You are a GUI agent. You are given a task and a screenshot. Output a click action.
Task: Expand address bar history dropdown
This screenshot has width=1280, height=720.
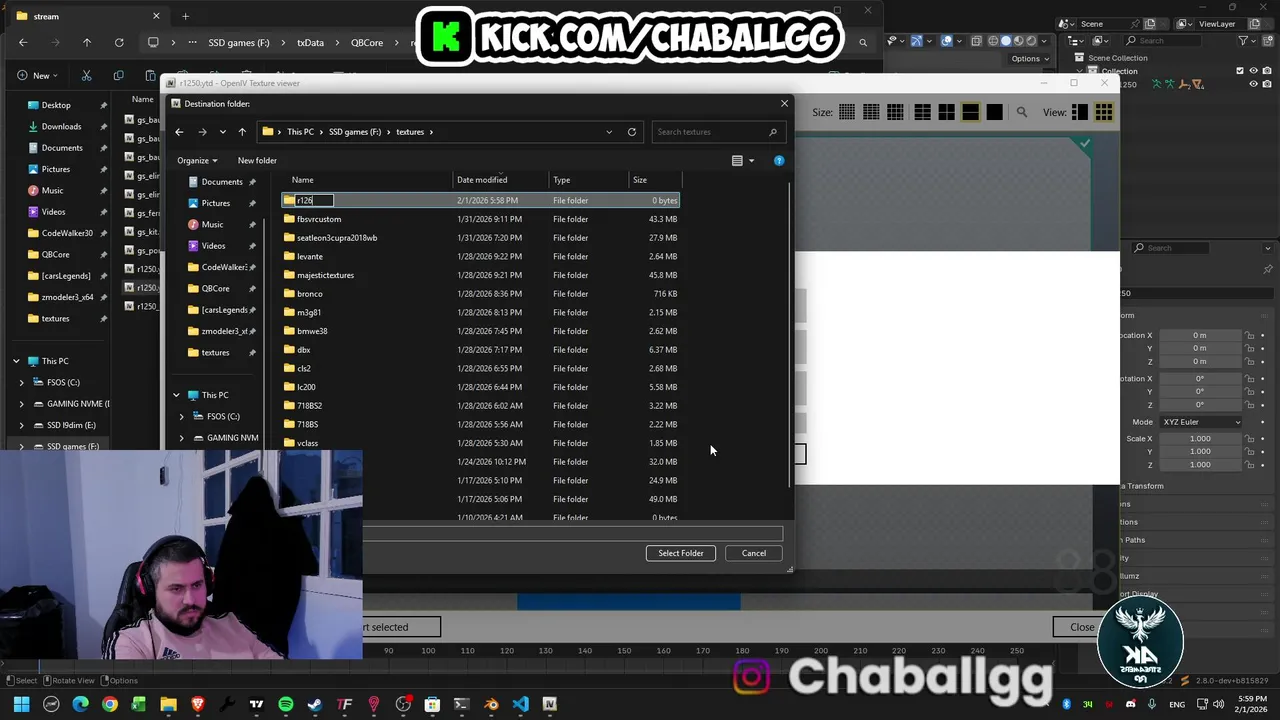[x=609, y=132]
